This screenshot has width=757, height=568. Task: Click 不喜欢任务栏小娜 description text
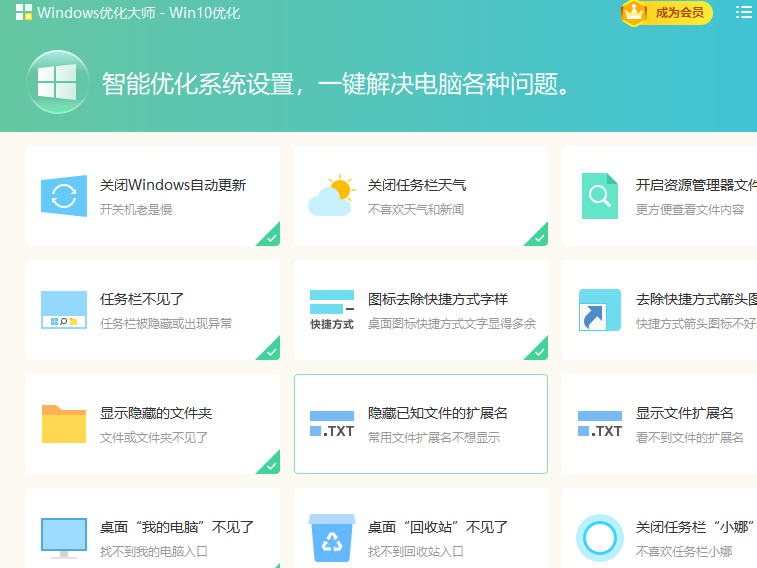coord(684,551)
